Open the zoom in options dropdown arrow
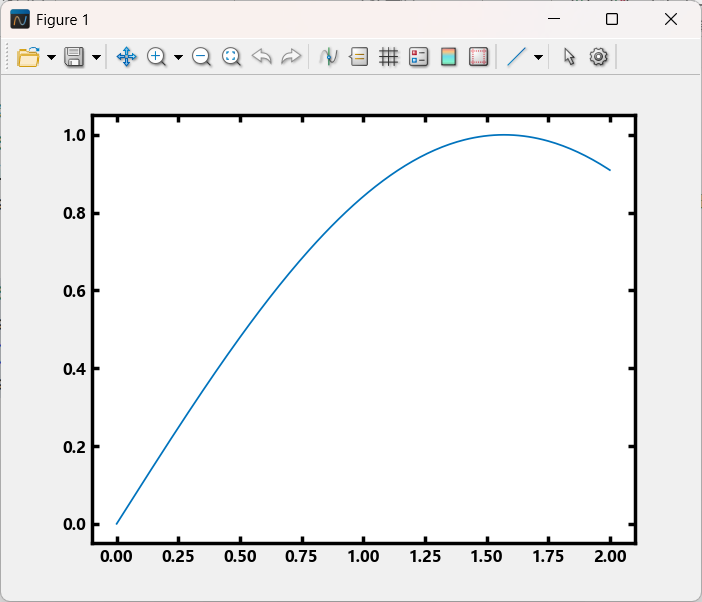The image size is (702, 602). tap(178, 57)
